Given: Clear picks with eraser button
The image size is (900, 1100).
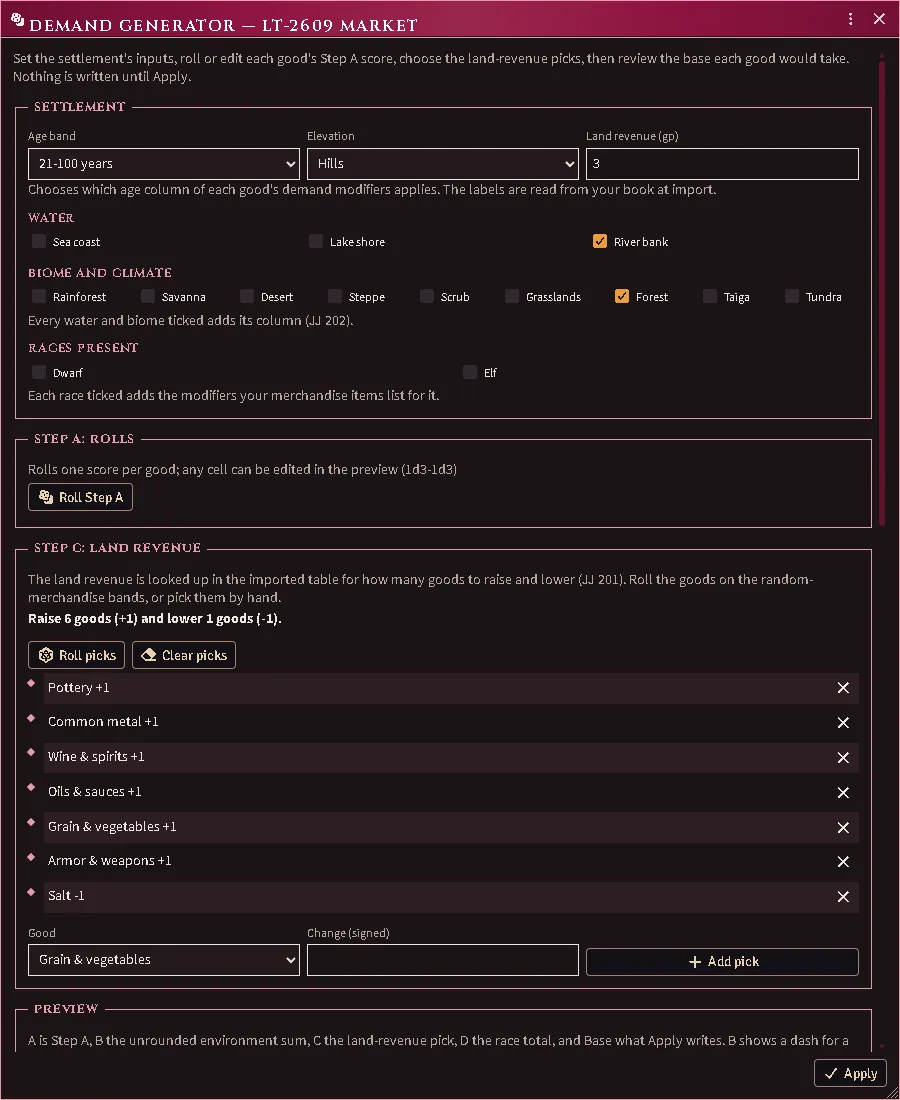Looking at the screenshot, I should (184, 655).
